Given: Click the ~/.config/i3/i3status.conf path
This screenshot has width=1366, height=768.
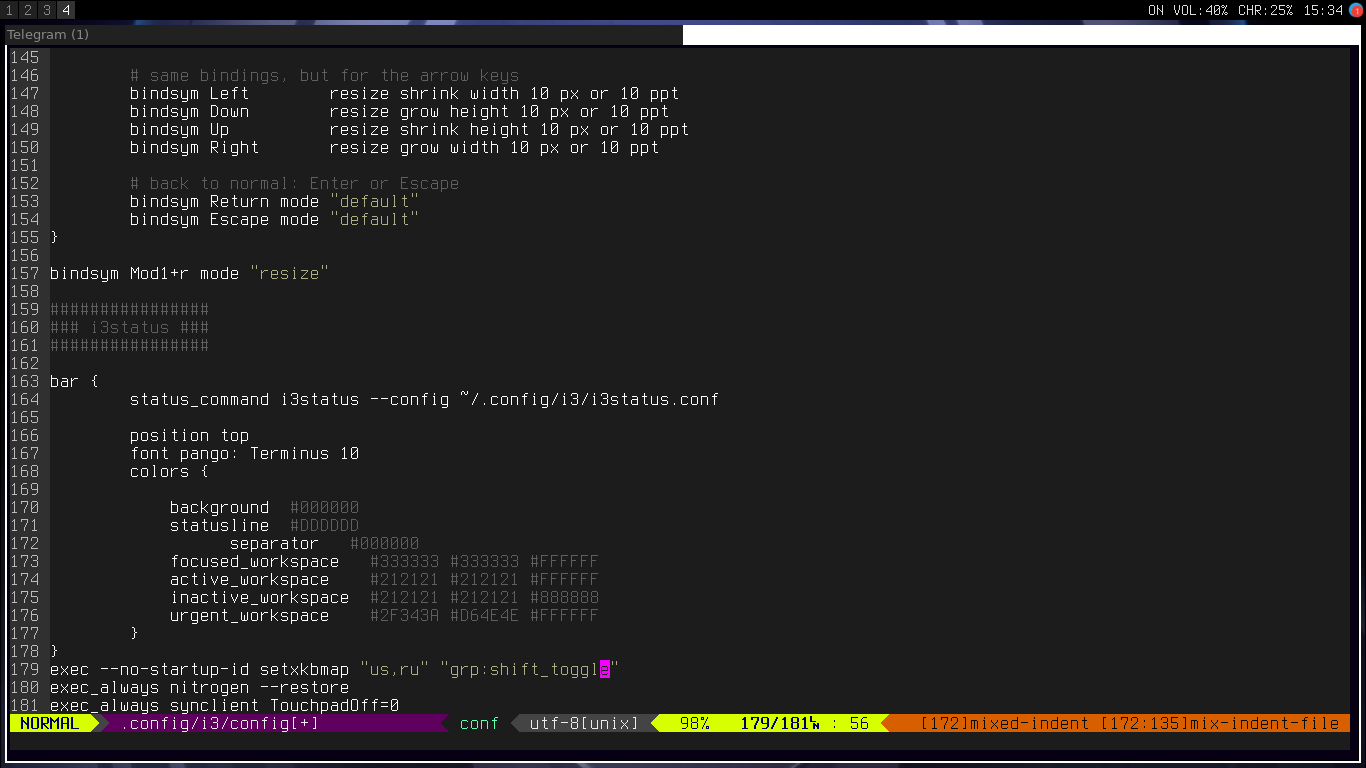Looking at the screenshot, I should click(x=589, y=399).
